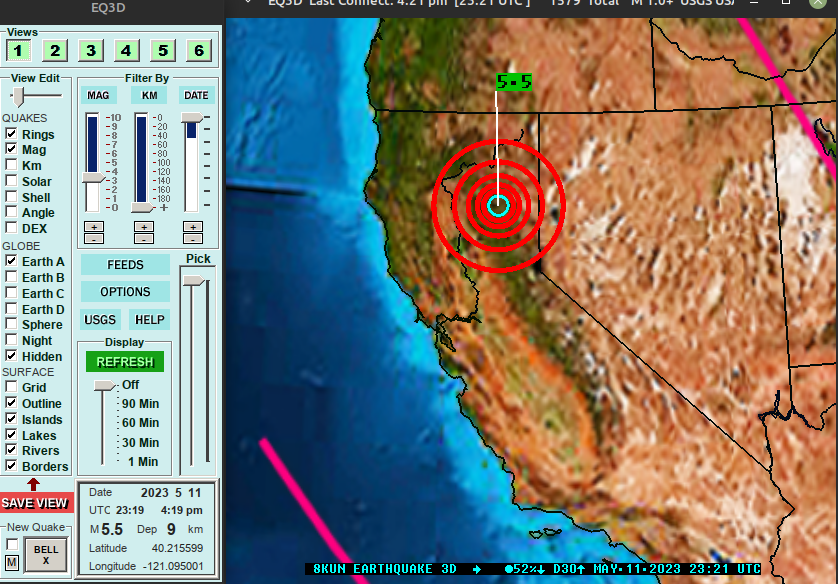Click the DATE filter slider handle
This screenshot has height=584, width=838.
(192, 117)
